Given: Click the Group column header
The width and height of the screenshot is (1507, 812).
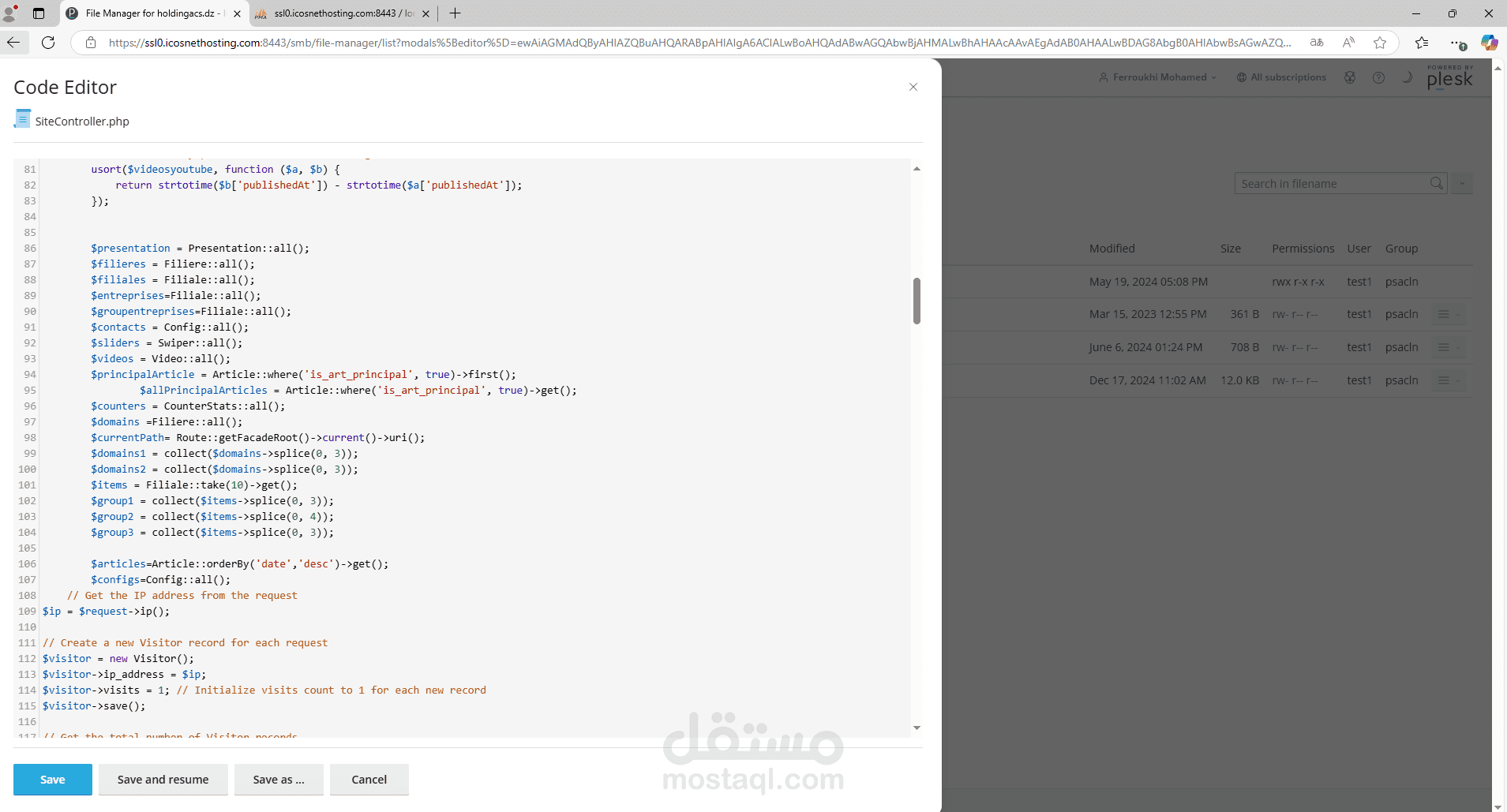Looking at the screenshot, I should (1402, 249).
